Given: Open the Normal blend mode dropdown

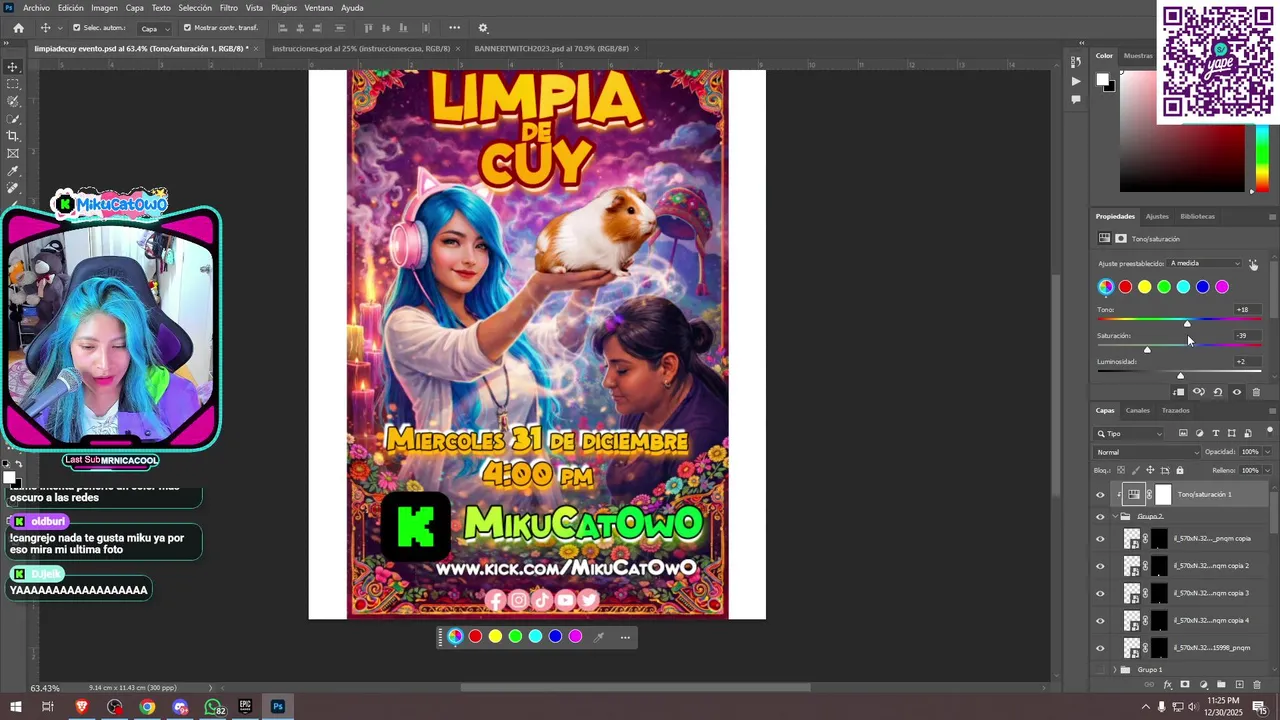Looking at the screenshot, I should point(1148,452).
